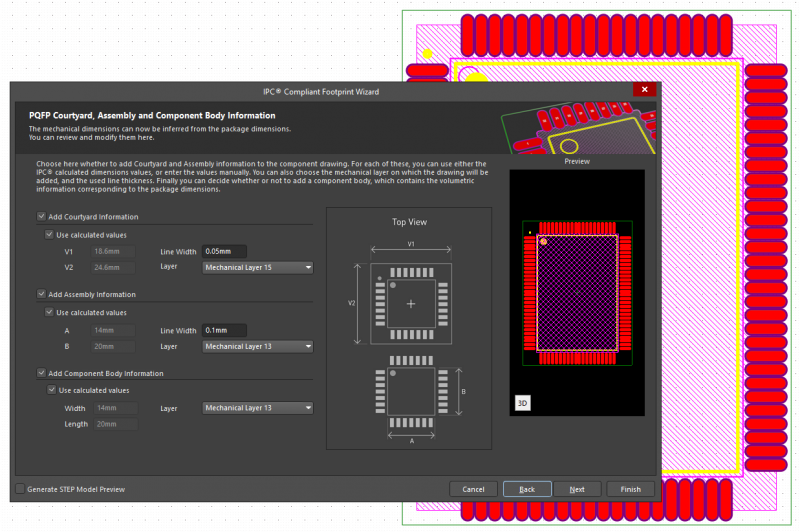Go back with the Back button
Image resolution: width=800 pixels, height=532 pixels.
(x=527, y=489)
